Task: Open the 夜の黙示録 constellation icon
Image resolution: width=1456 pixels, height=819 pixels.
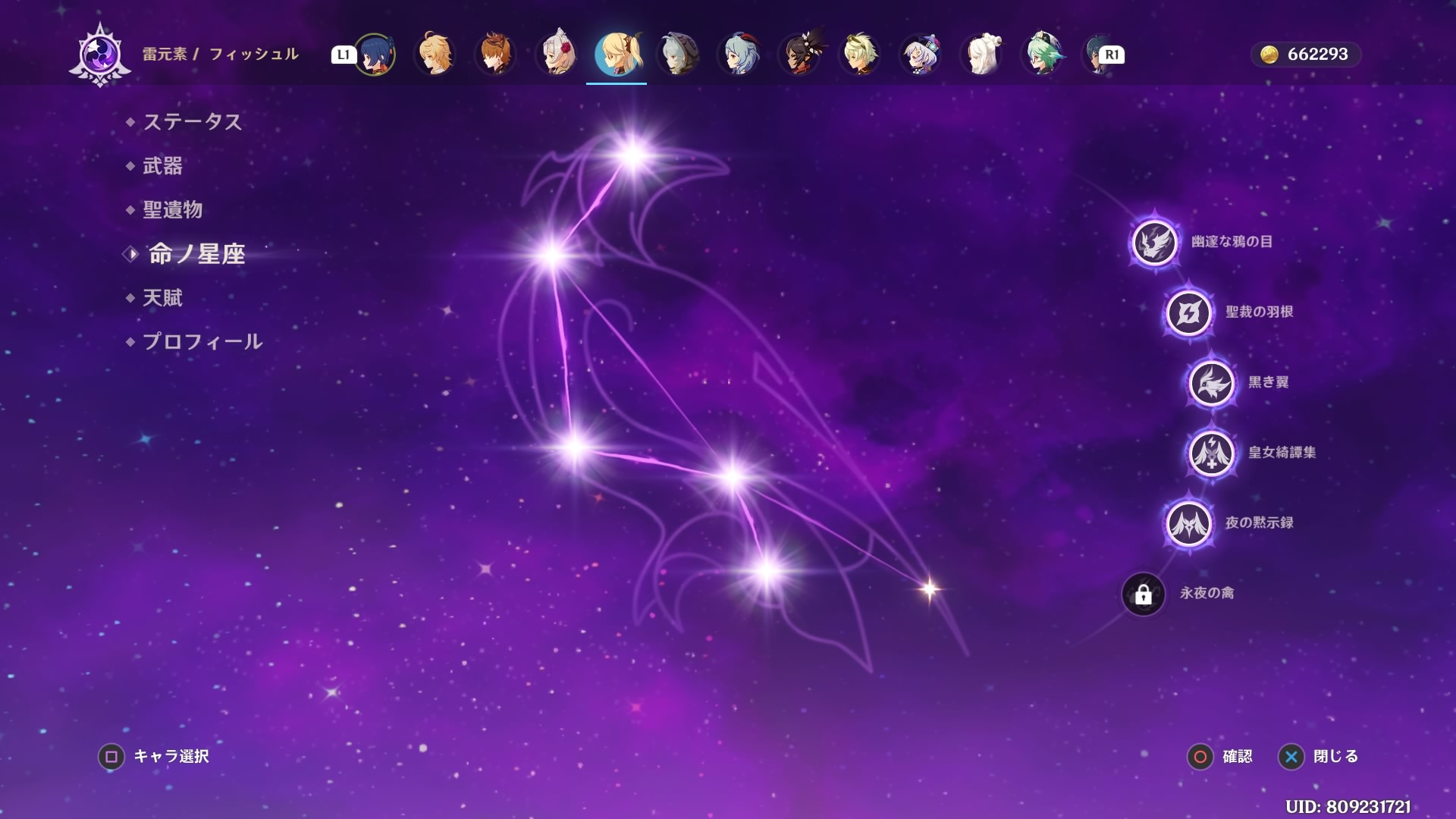Action: click(1188, 523)
